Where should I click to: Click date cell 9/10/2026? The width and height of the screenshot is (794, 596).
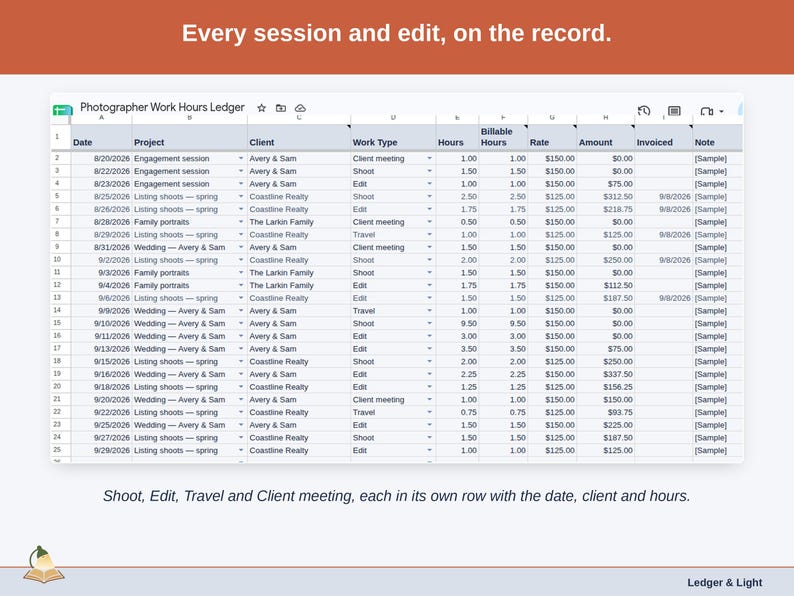[x=101, y=324]
